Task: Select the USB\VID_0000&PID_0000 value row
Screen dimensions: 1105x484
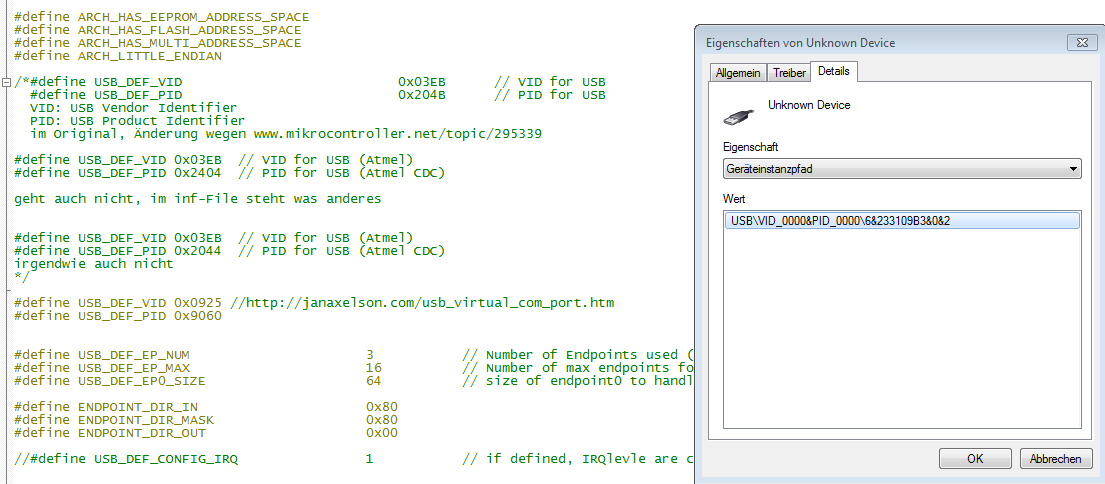Action: pos(902,221)
